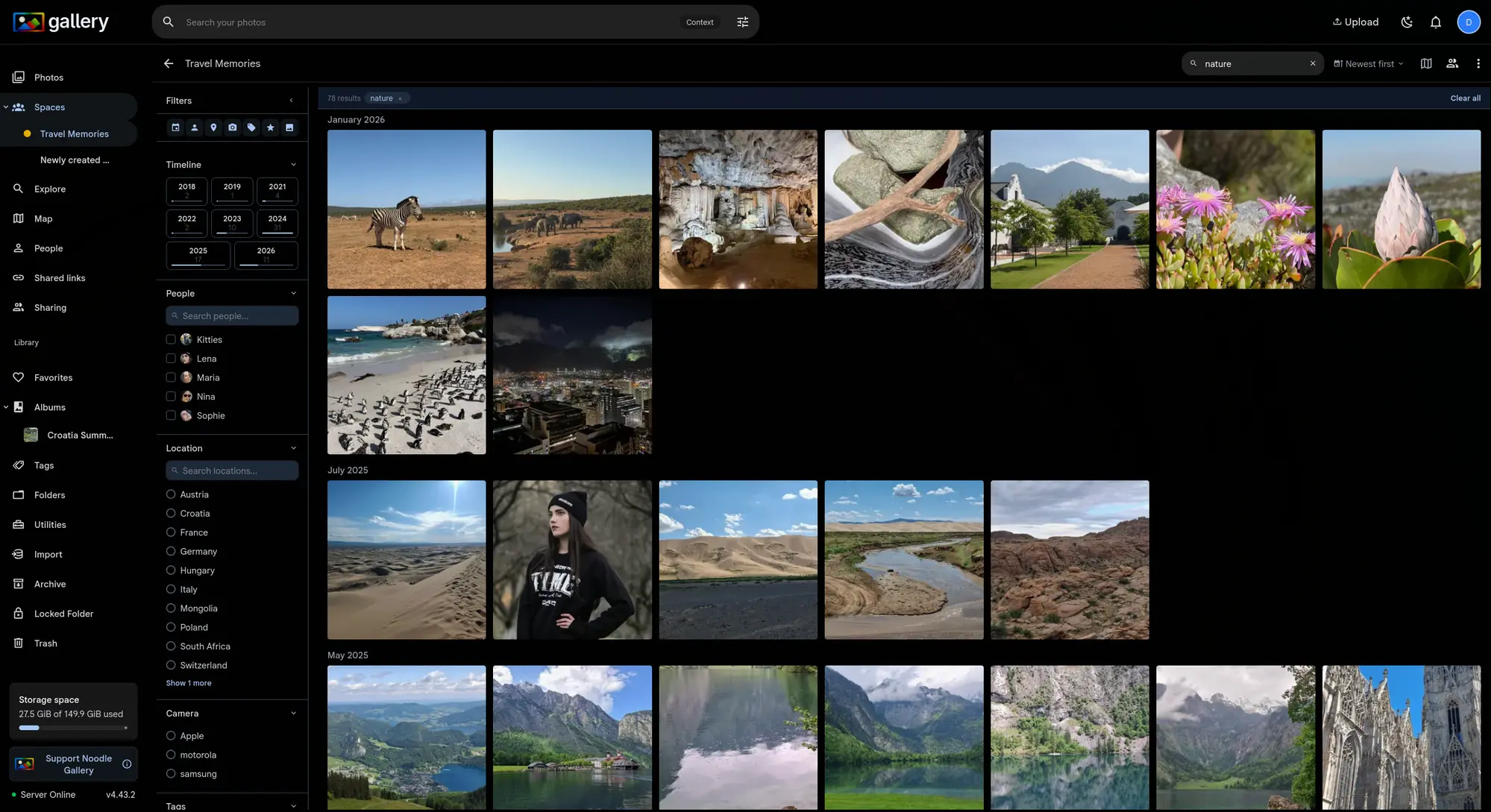The width and height of the screenshot is (1491, 812).
Task: Check the Sophie person checkbox
Action: point(171,415)
